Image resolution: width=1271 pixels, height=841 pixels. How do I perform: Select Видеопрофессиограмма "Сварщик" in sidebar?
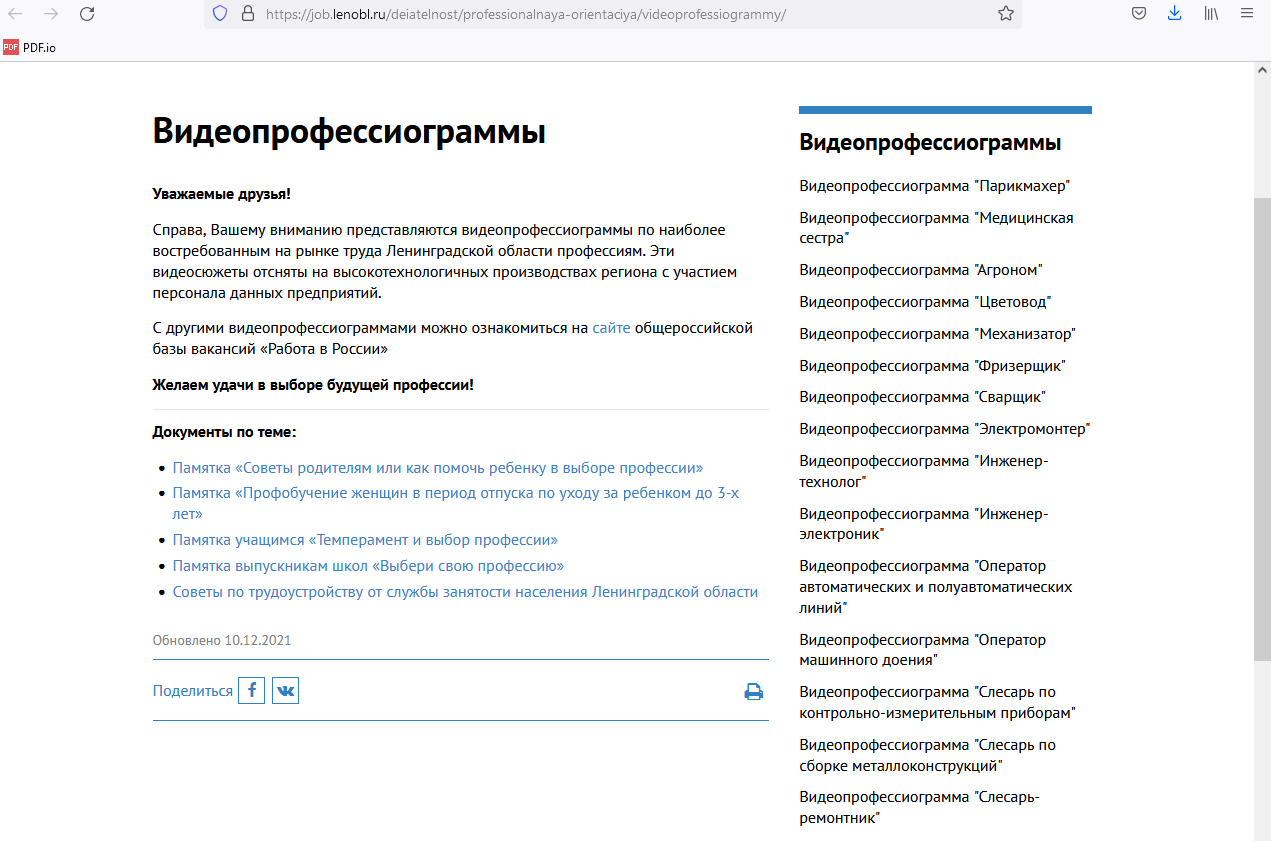[922, 397]
